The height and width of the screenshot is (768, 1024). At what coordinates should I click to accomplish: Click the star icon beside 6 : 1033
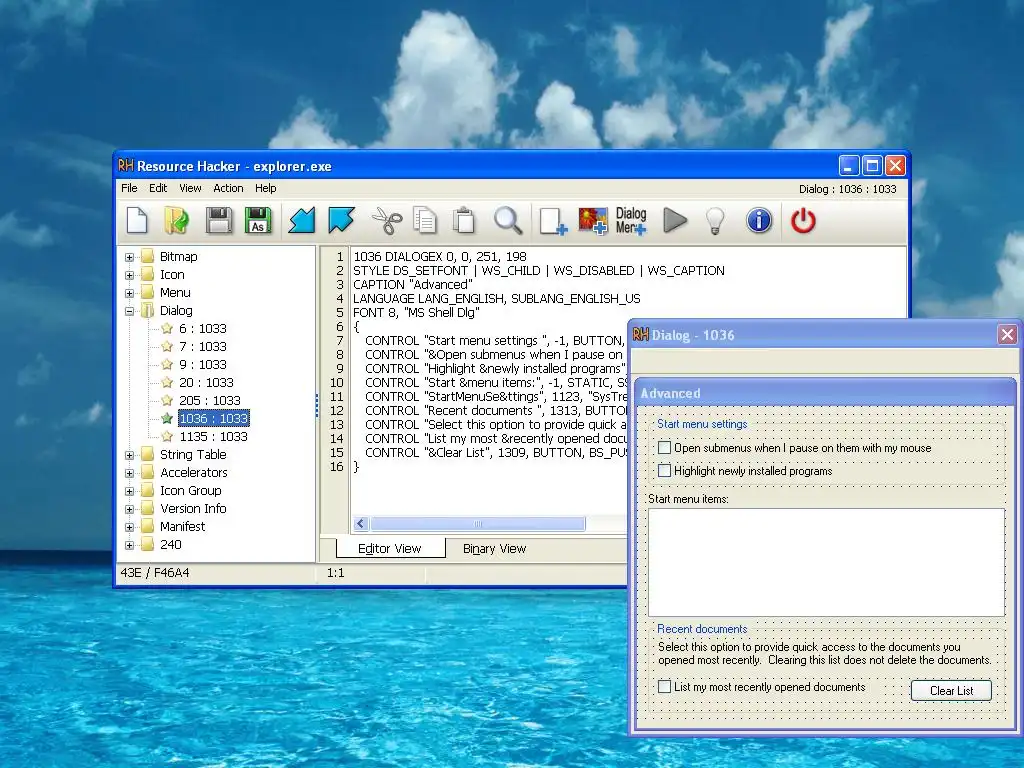tap(167, 328)
